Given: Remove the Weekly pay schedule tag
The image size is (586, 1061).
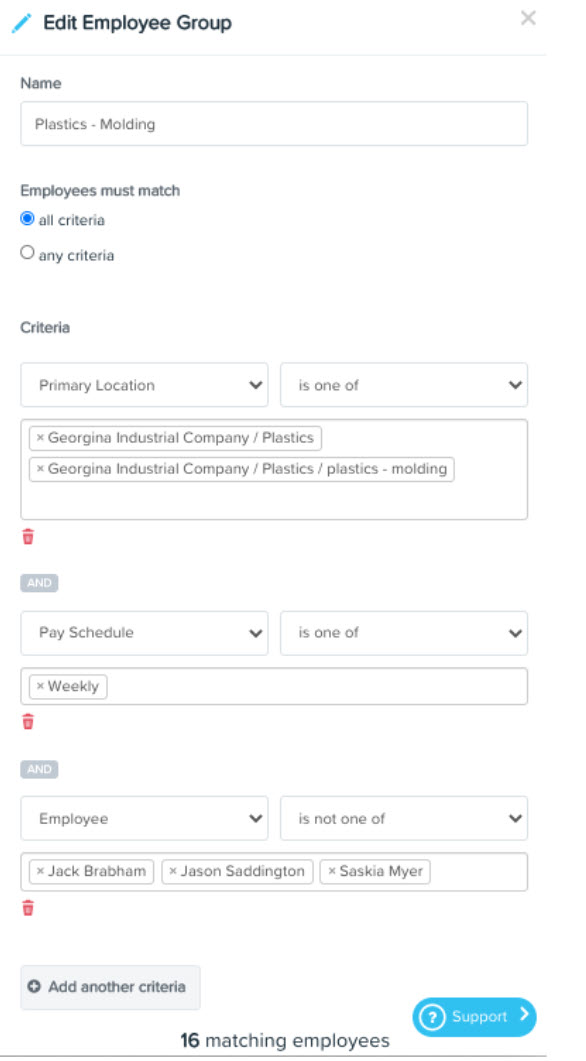Looking at the screenshot, I should [40, 686].
